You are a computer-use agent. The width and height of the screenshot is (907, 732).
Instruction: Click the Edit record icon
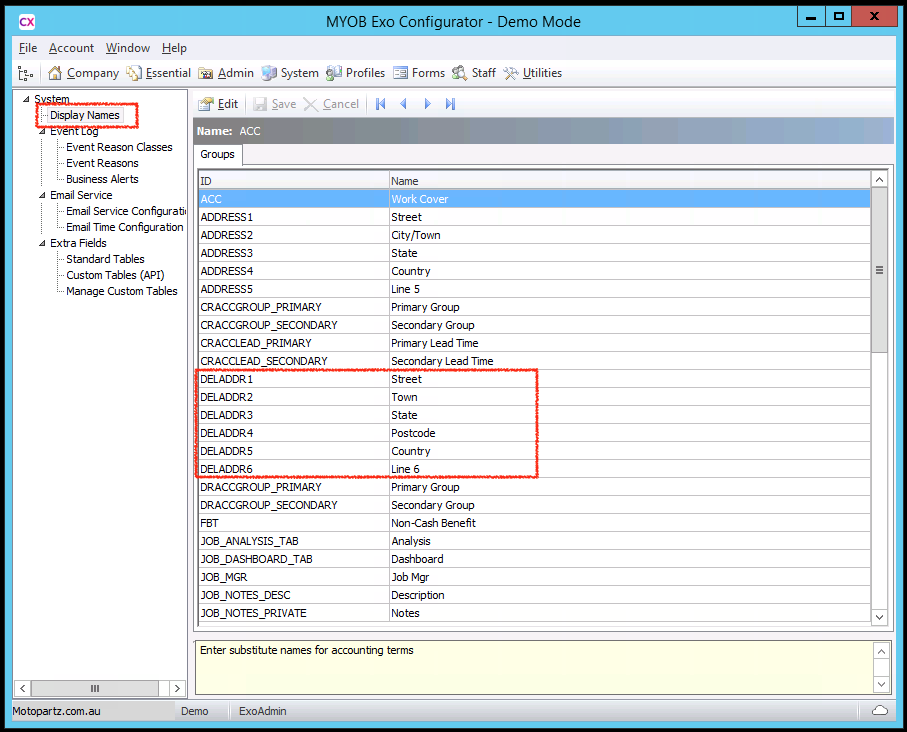point(206,104)
